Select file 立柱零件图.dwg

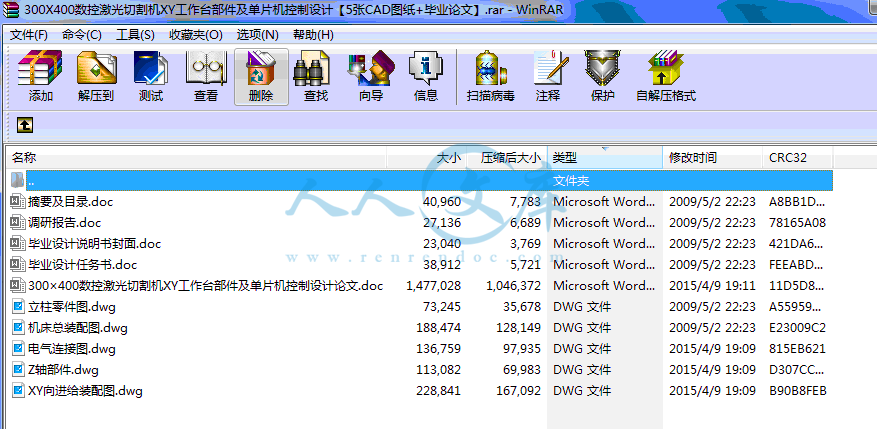(x=72, y=307)
